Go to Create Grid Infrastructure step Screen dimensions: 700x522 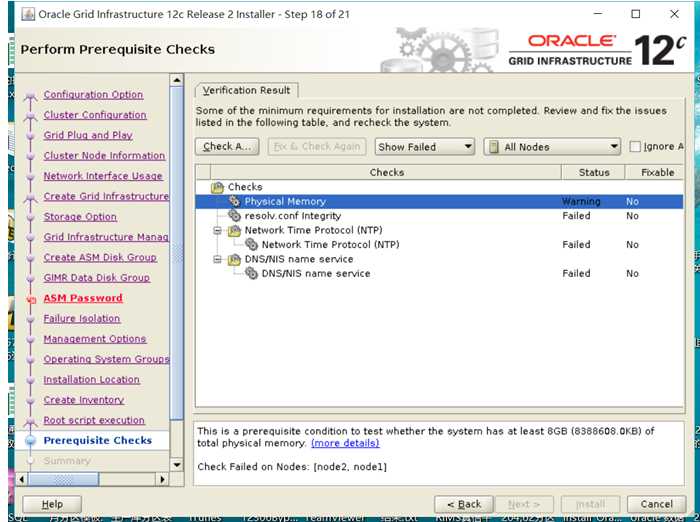(106, 196)
